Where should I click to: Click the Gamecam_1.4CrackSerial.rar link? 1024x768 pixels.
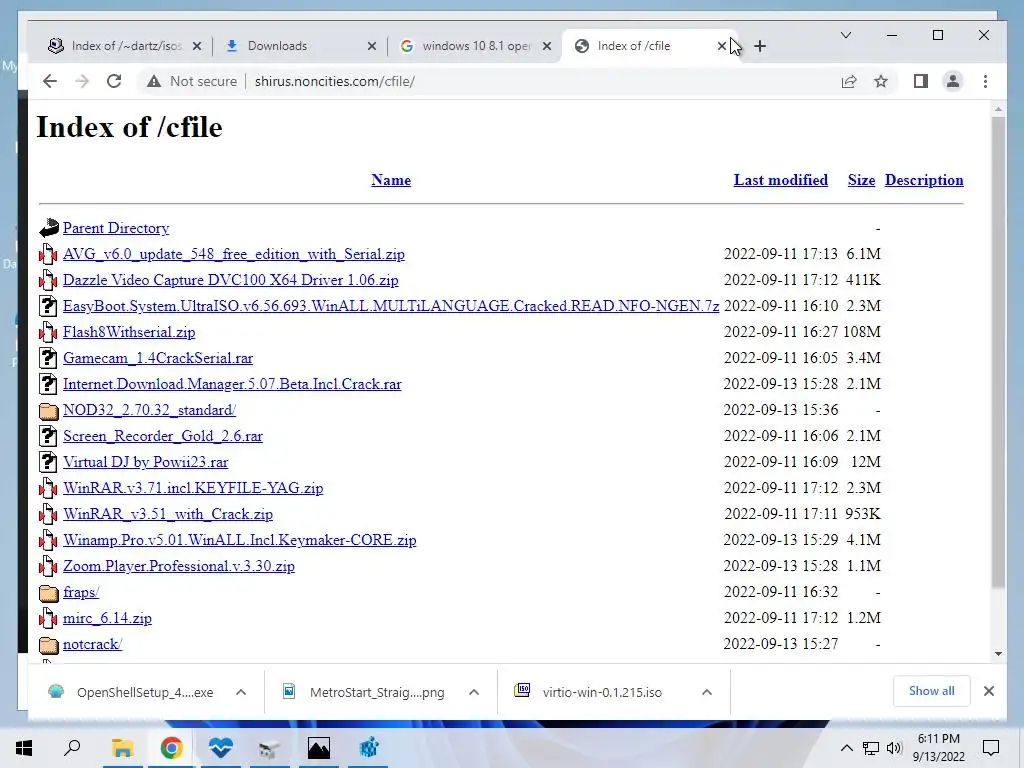[x=158, y=359]
